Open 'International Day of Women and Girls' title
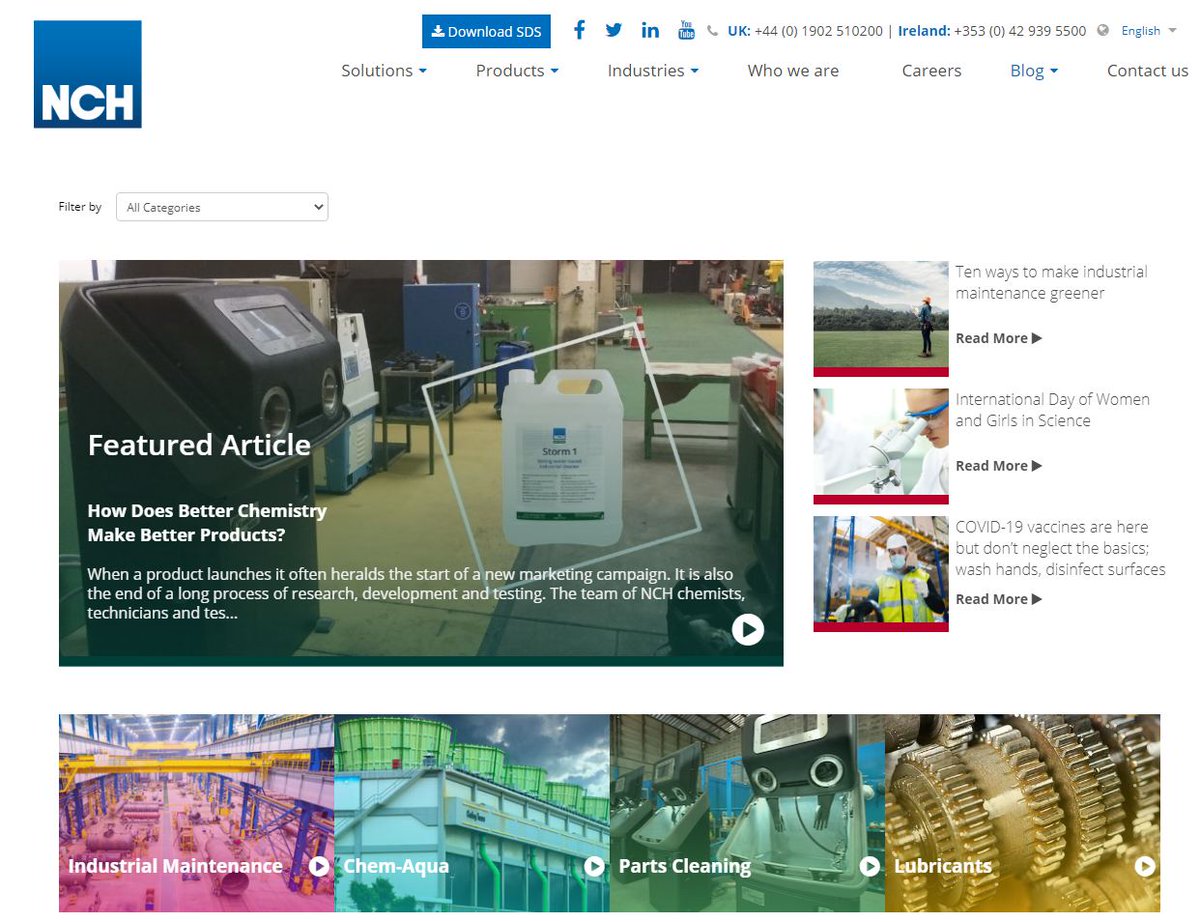The width and height of the screenshot is (1200, 922). [x=1052, y=409]
